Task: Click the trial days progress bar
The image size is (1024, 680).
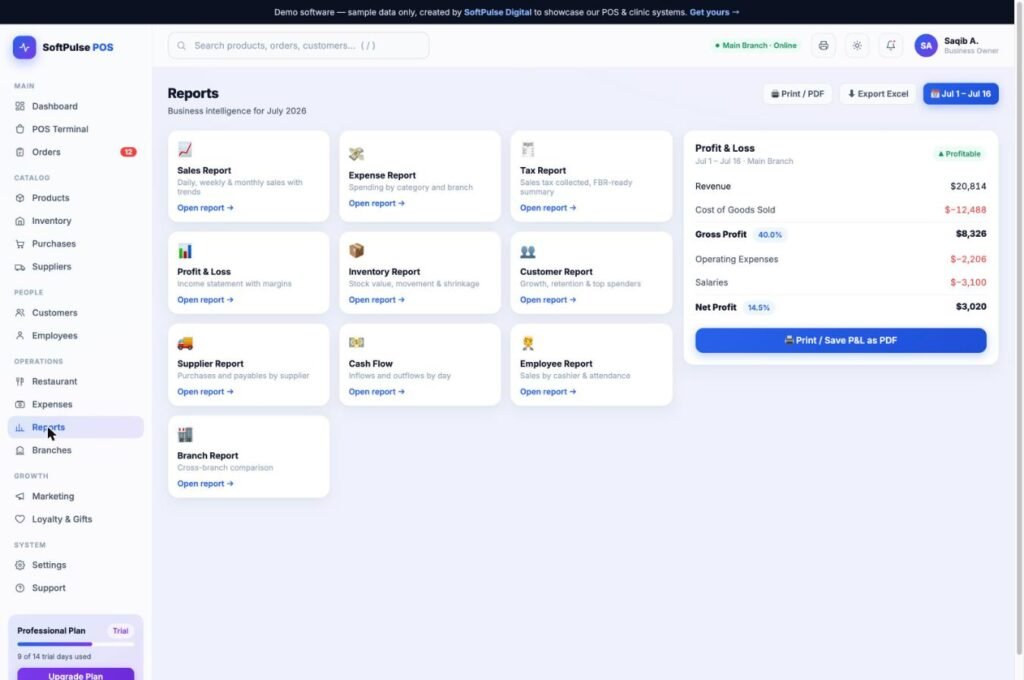Action: [x=76, y=644]
